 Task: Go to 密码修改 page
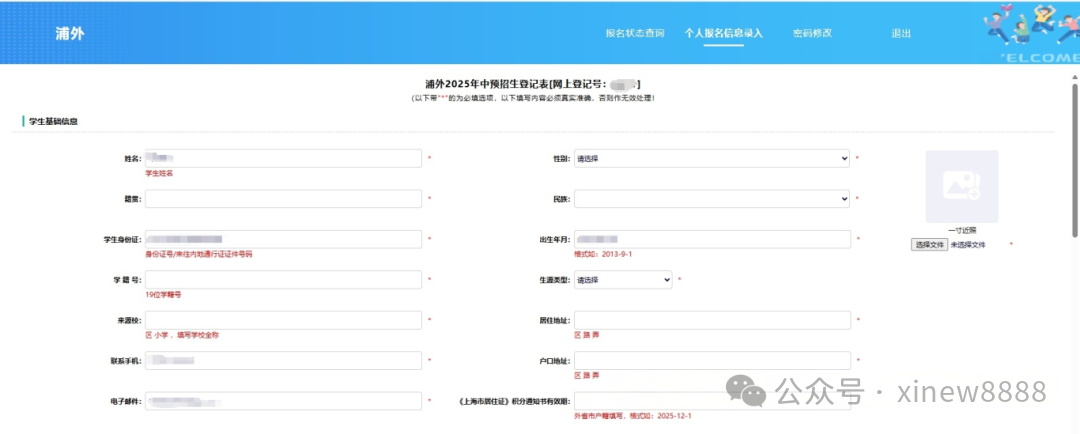point(812,33)
